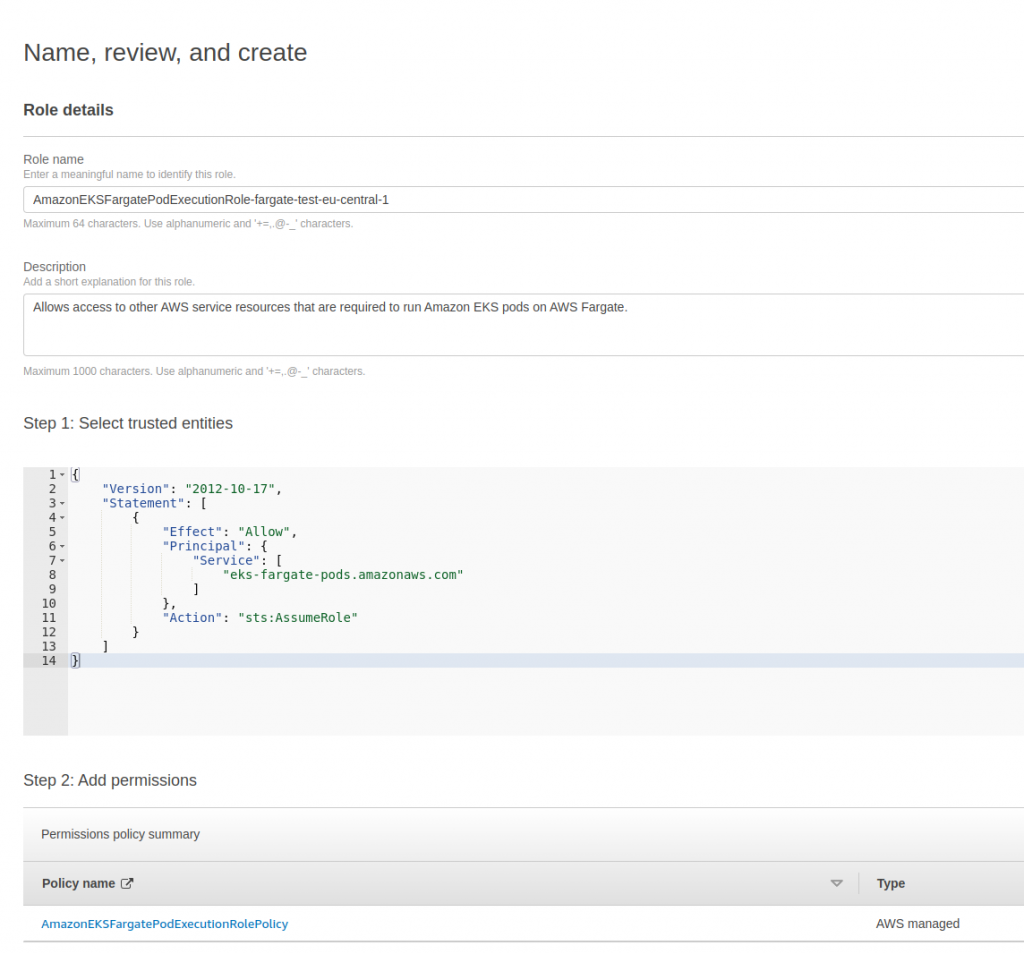
Task: Collapse the statement block fold arrow on line 4
Action: coord(62,517)
